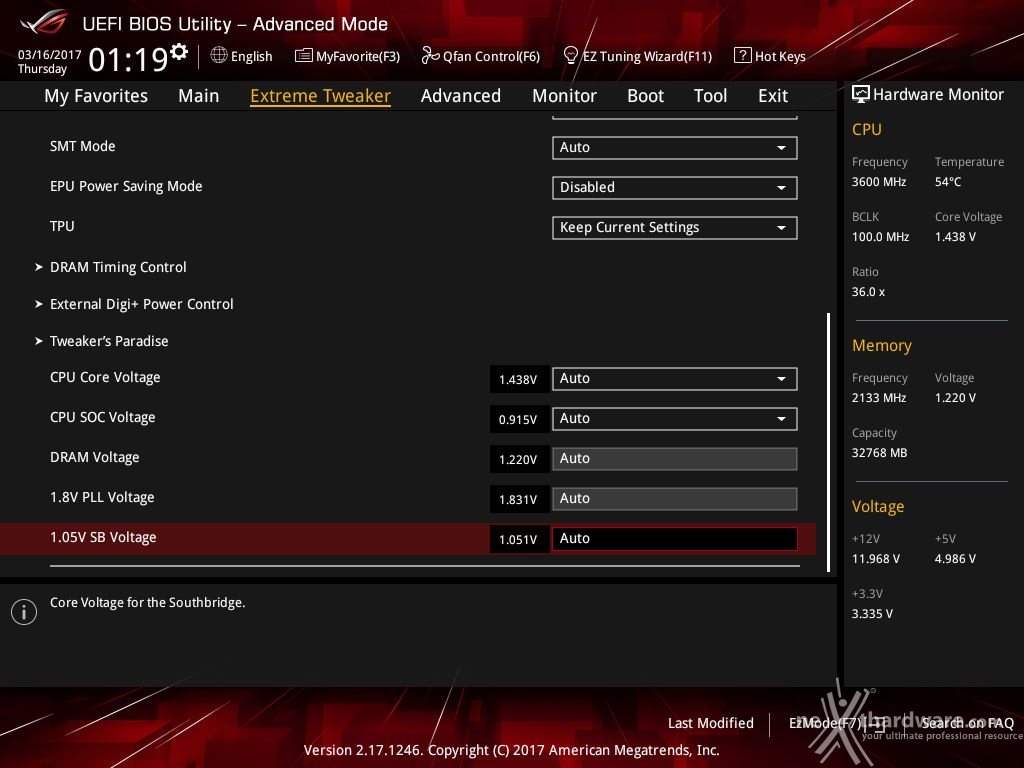
Task: Switch to the Advanced tab
Action: point(460,96)
